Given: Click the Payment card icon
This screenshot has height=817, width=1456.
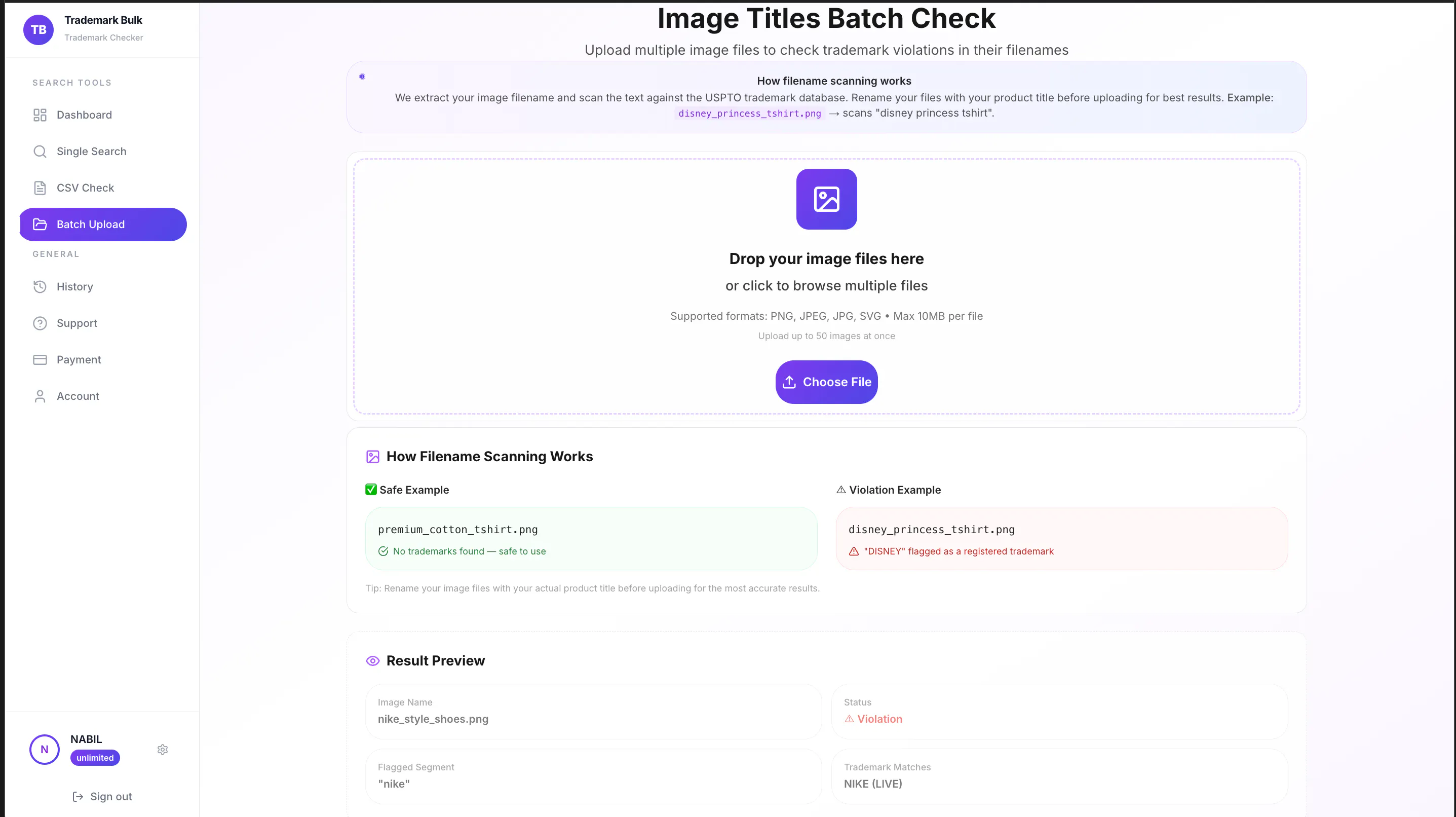Looking at the screenshot, I should (x=40, y=360).
